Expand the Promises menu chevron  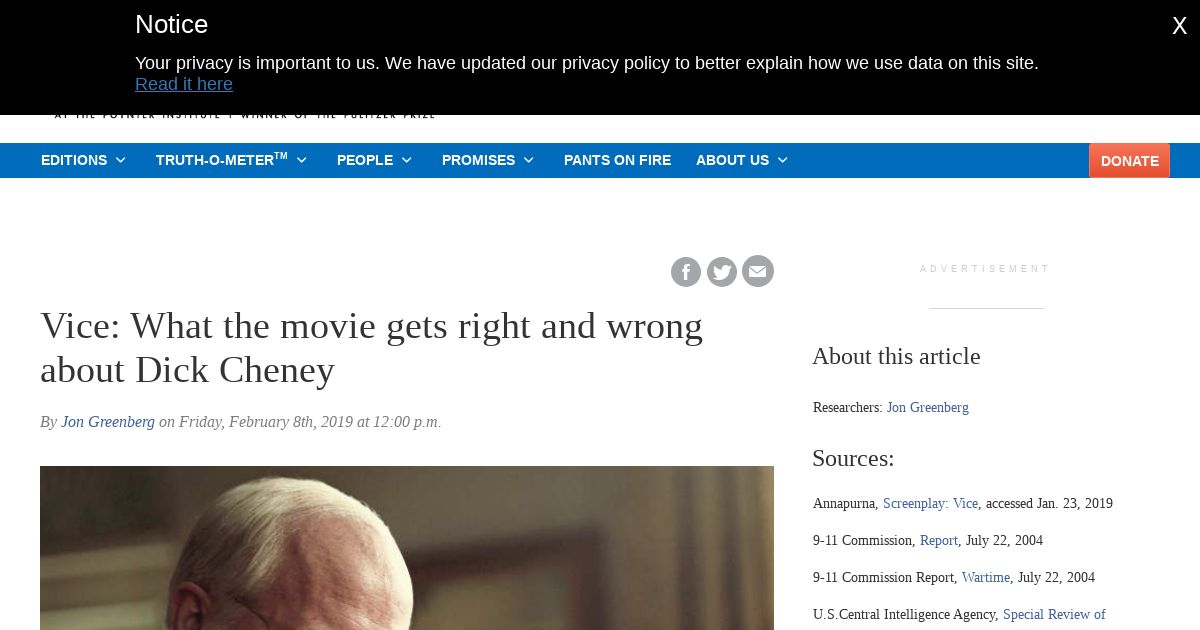pyautogui.click(x=529, y=160)
